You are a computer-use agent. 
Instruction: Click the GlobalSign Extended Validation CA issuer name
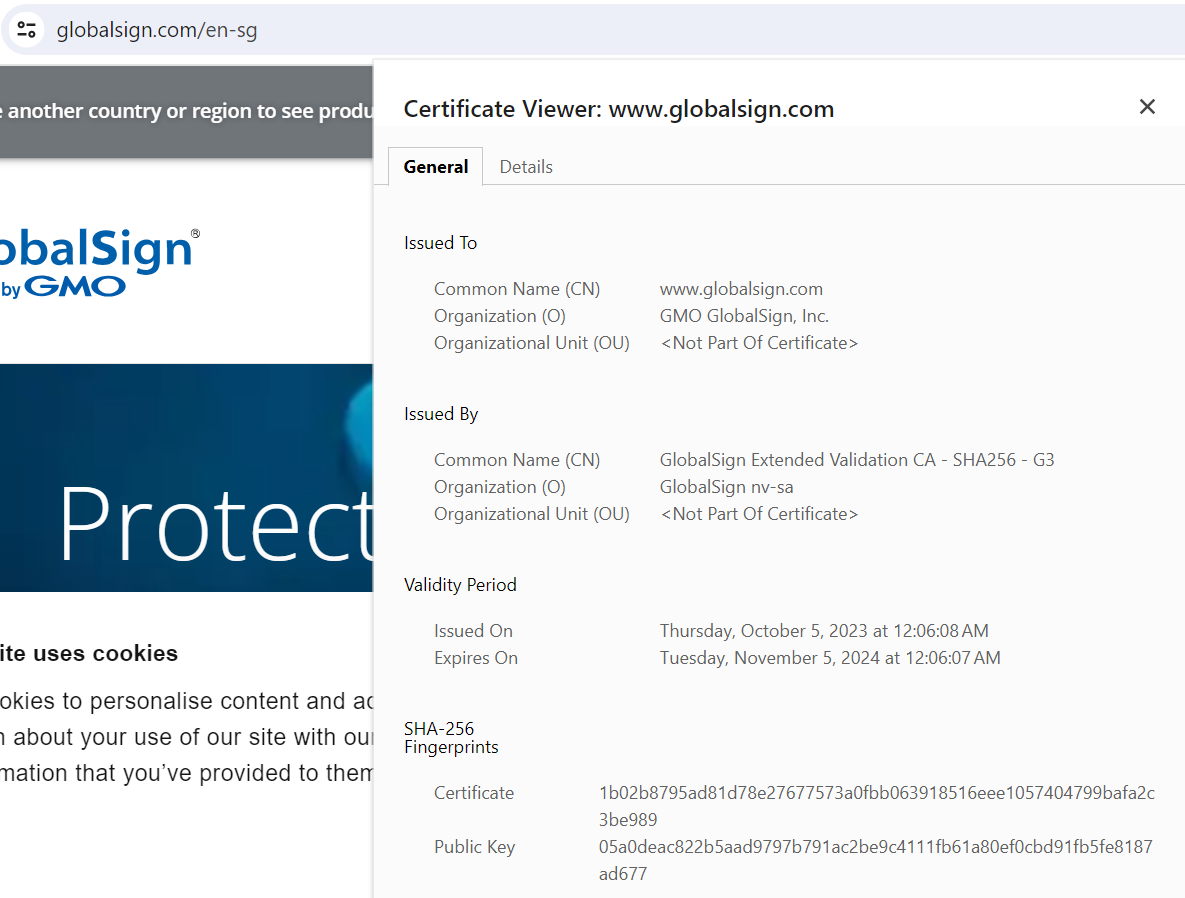point(856,460)
